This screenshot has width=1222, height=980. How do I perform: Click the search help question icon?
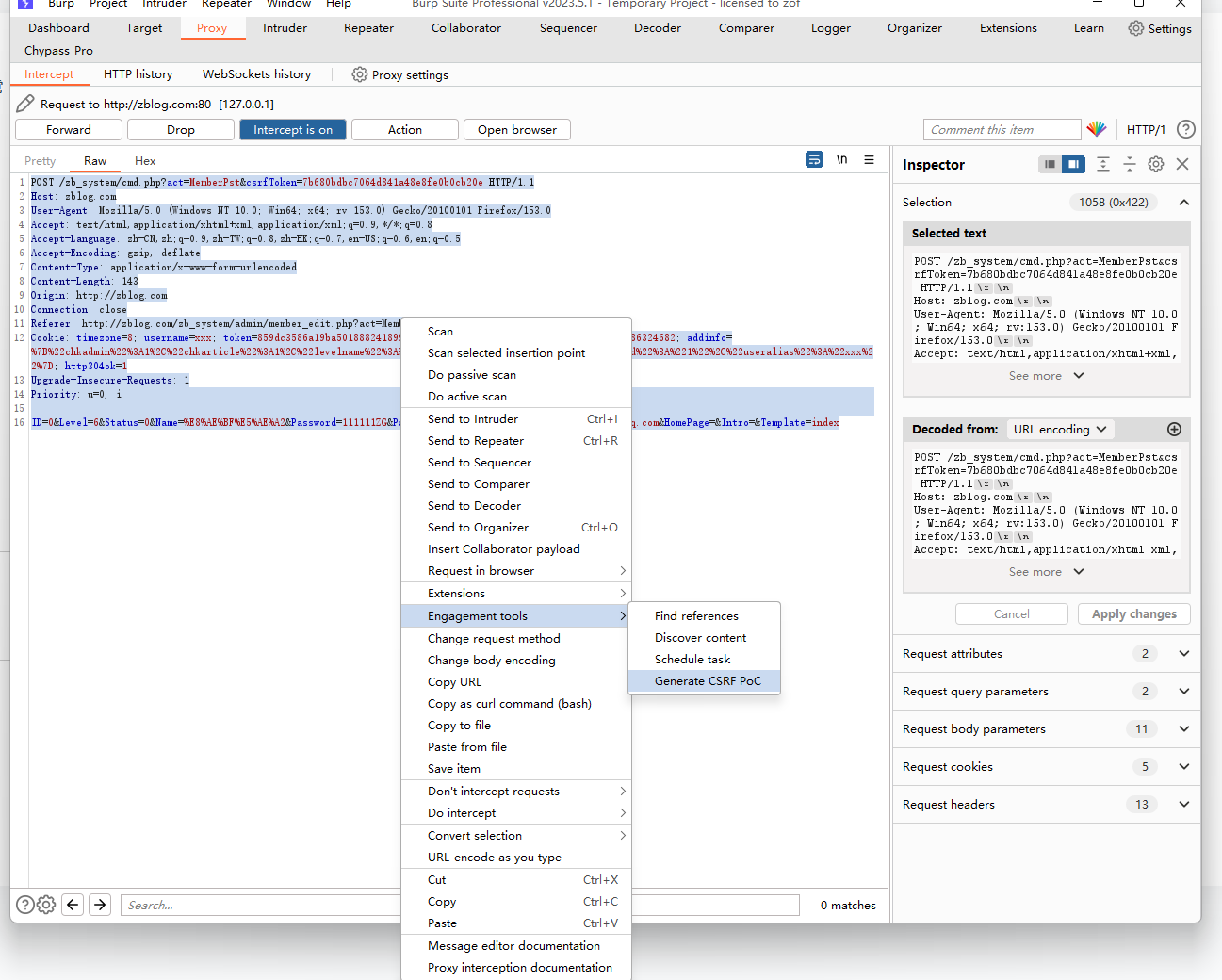[25, 905]
